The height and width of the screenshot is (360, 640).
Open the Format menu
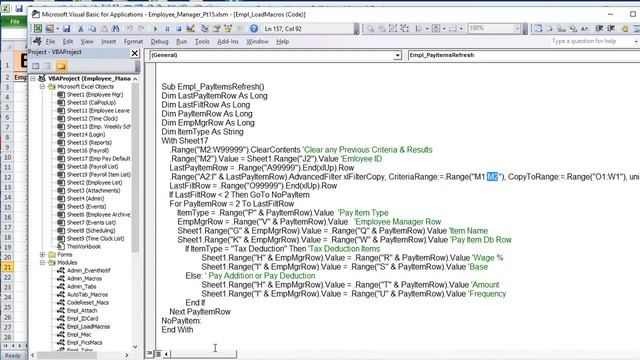coord(133,42)
